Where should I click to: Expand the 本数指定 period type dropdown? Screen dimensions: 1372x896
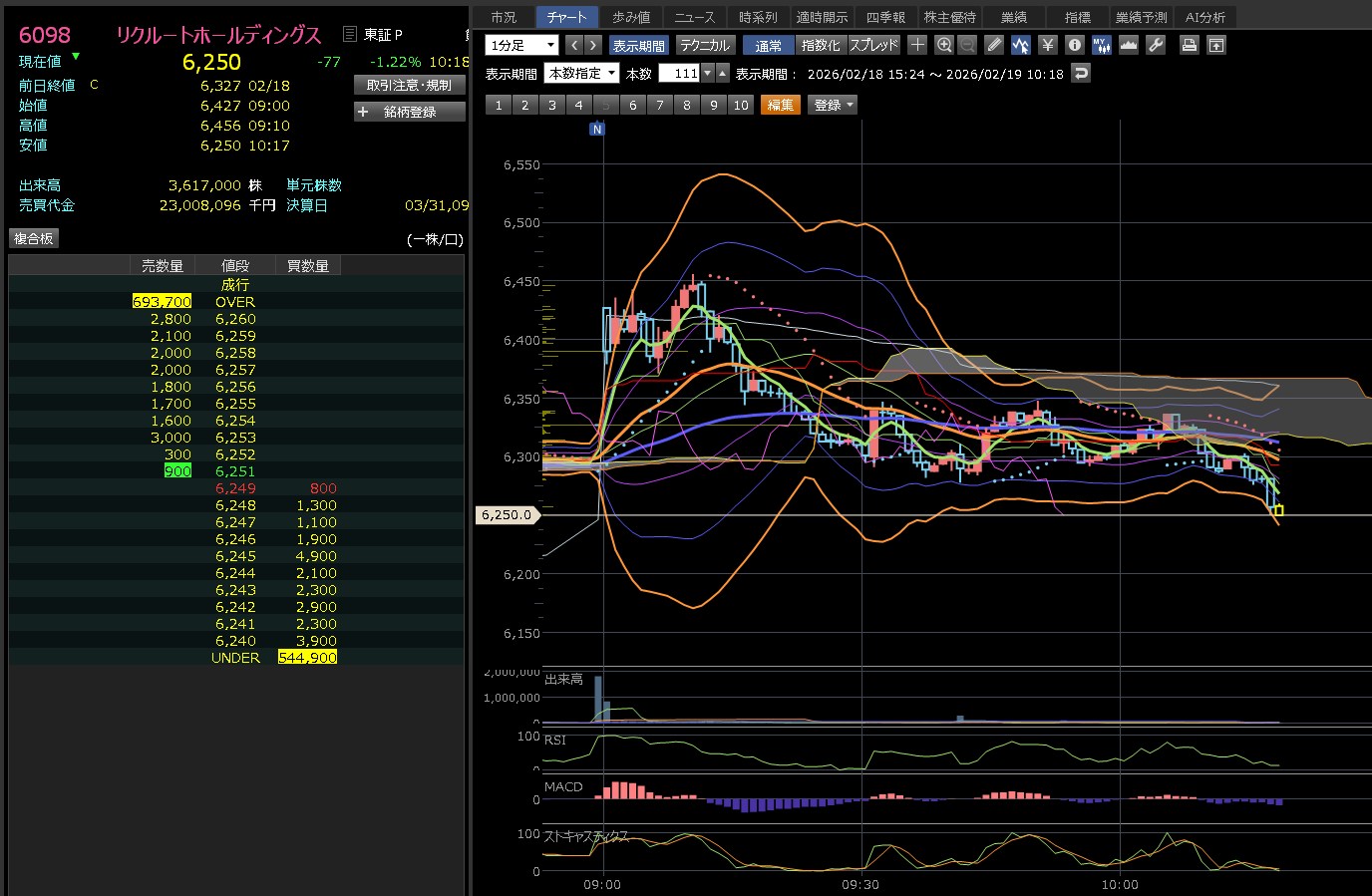pos(581,73)
